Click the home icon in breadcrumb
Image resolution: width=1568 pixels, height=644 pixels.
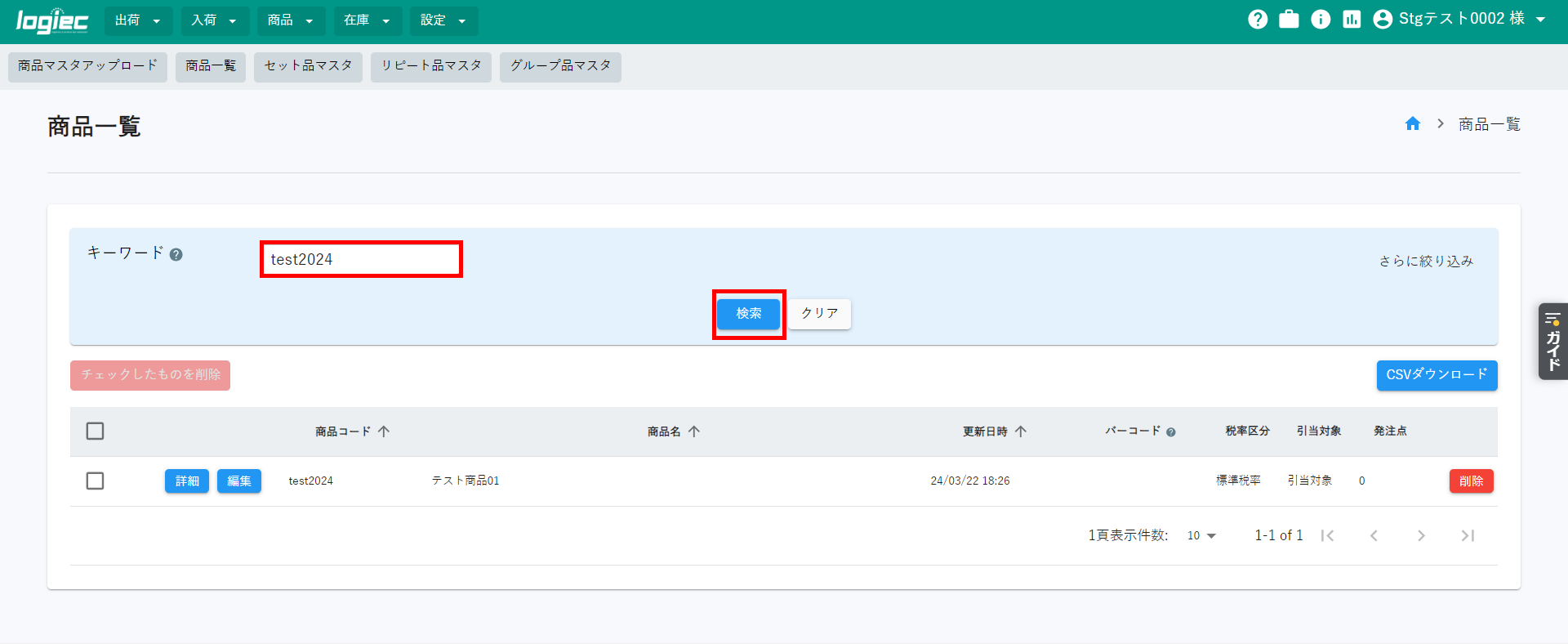(1413, 123)
